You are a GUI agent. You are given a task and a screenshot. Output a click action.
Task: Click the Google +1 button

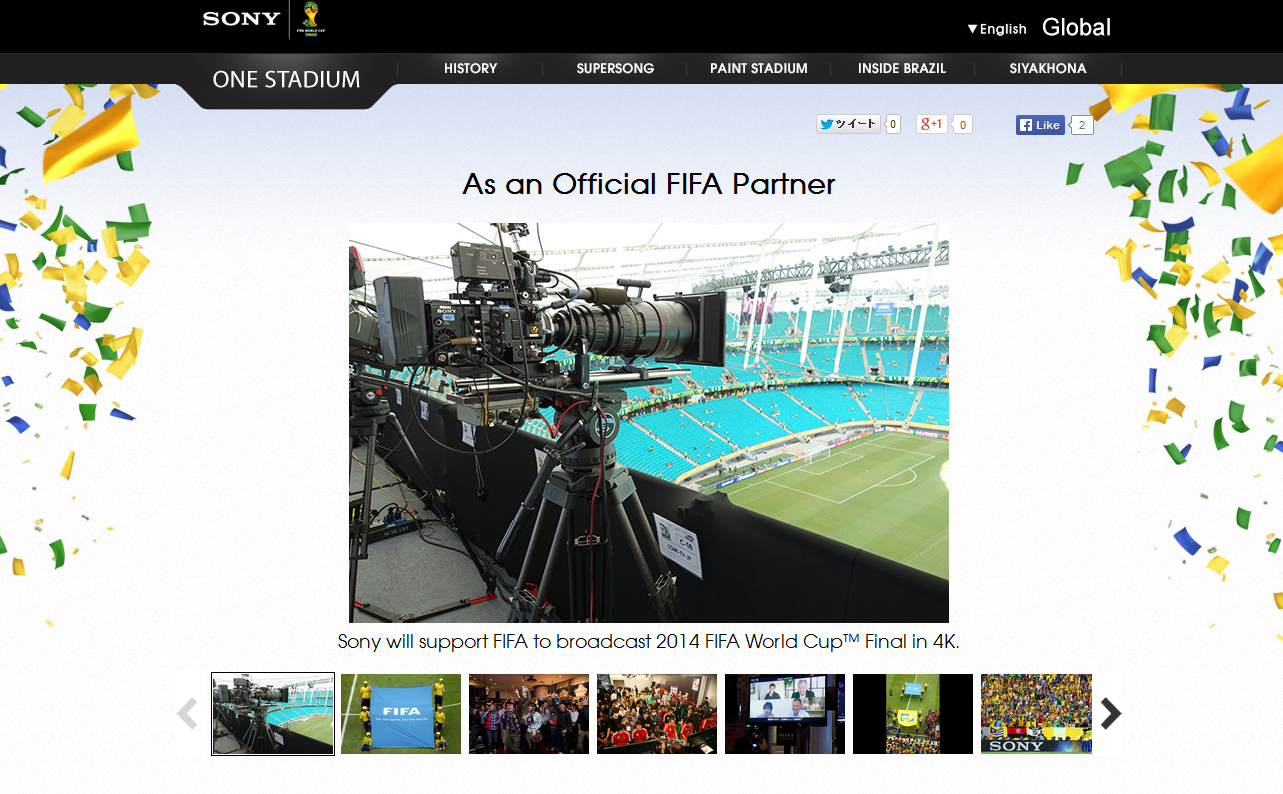pos(932,124)
